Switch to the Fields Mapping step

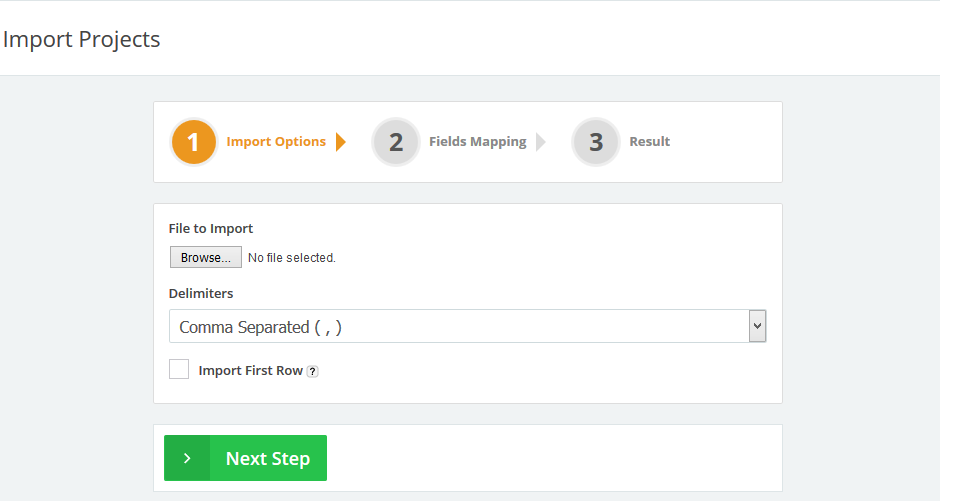click(x=477, y=142)
